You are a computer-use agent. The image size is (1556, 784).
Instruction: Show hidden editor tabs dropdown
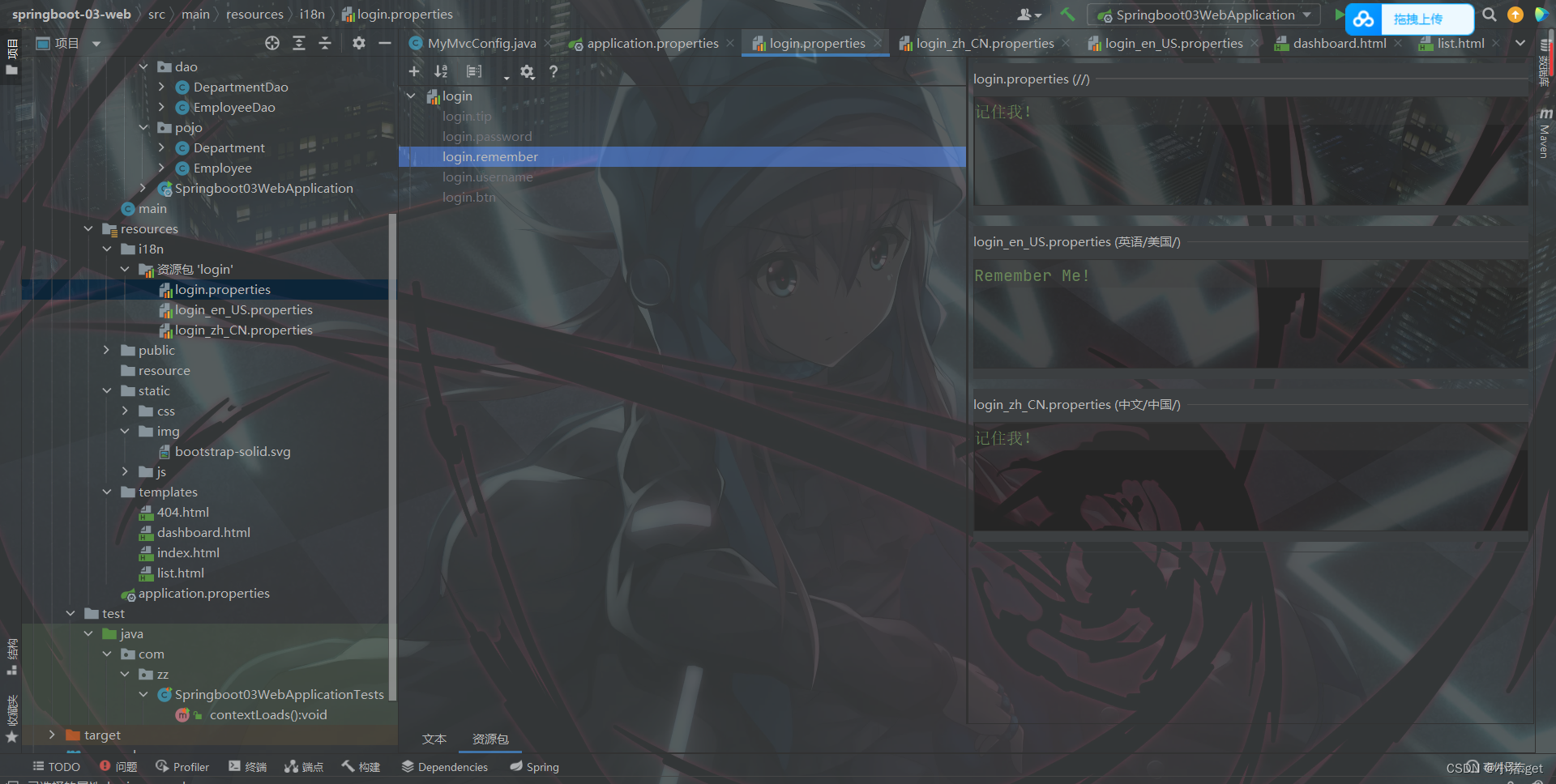pyautogui.click(x=1520, y=43)
